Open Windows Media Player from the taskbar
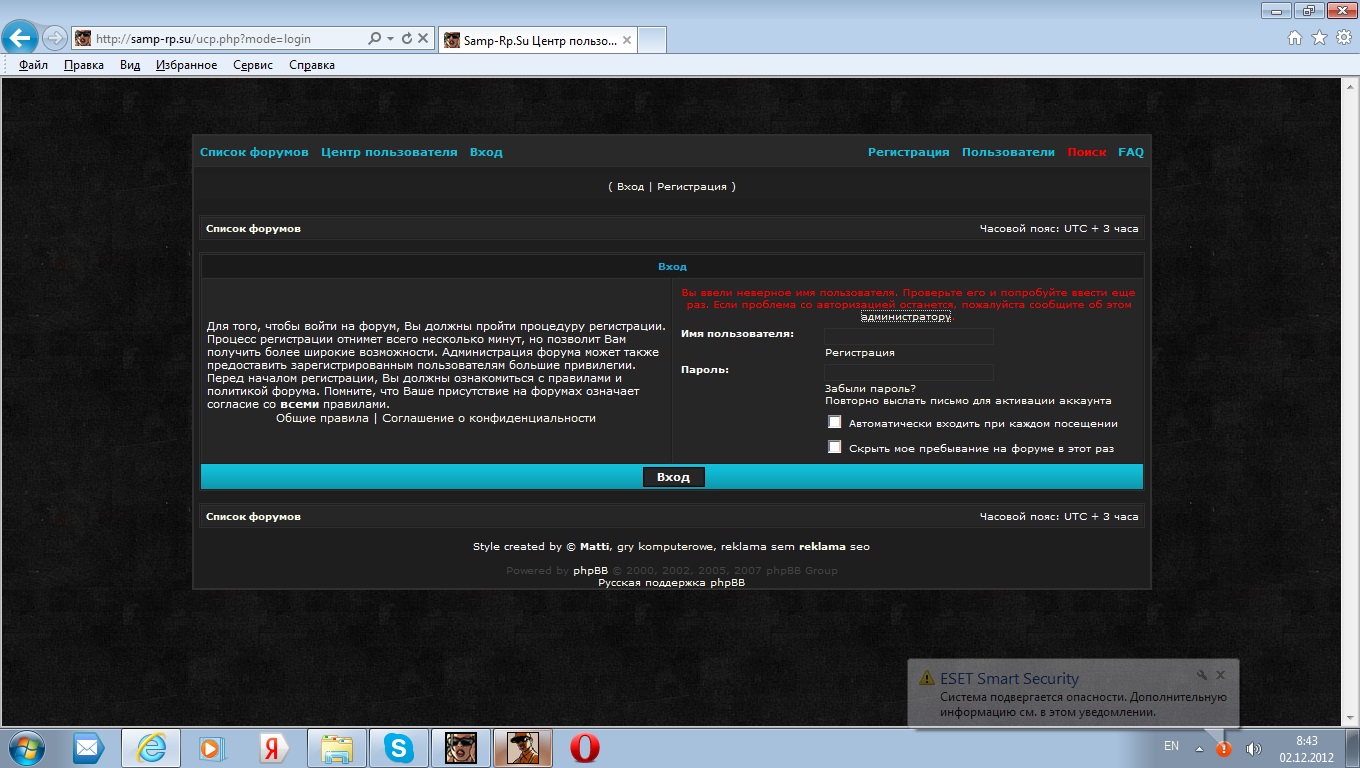 (x=211, y=748)
